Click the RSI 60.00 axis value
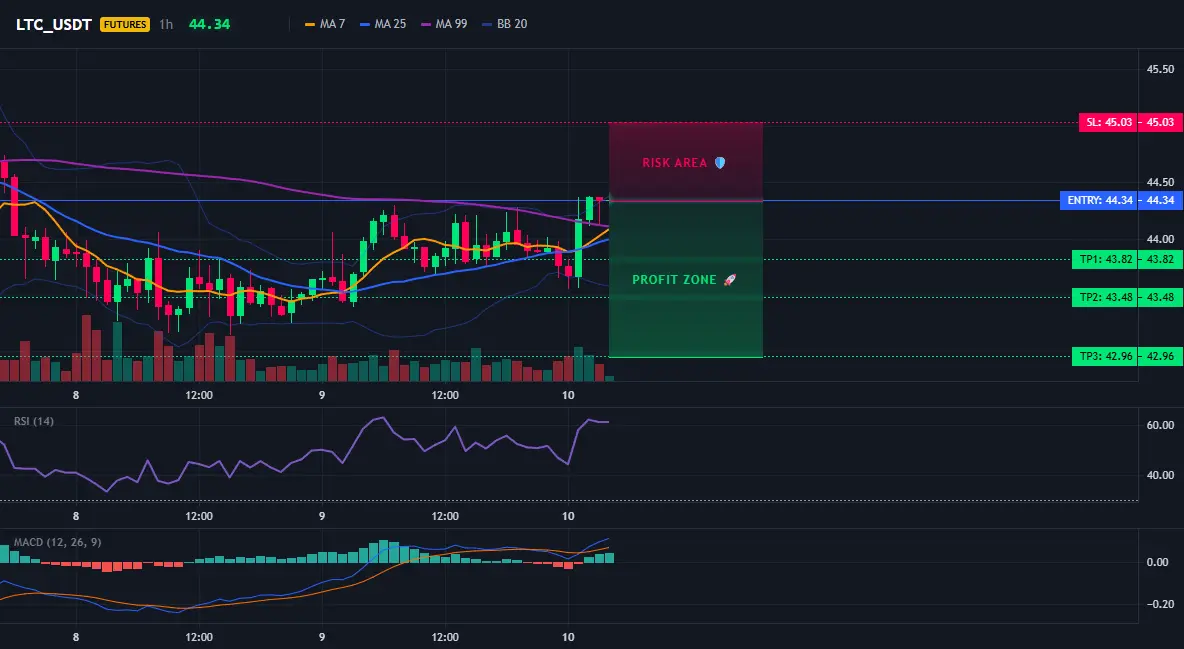1184x649 pixels. [1160, 425]
